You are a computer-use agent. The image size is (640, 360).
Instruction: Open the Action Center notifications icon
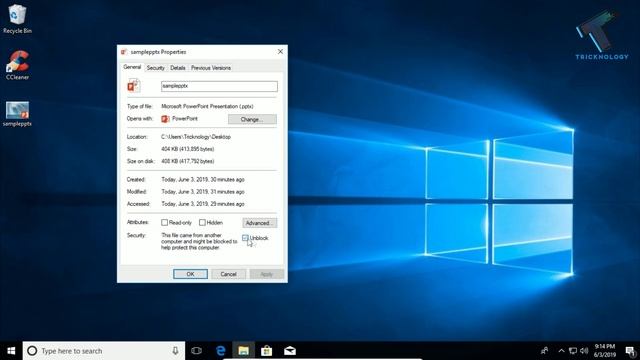pyautogui.click(x=630, y=351)
